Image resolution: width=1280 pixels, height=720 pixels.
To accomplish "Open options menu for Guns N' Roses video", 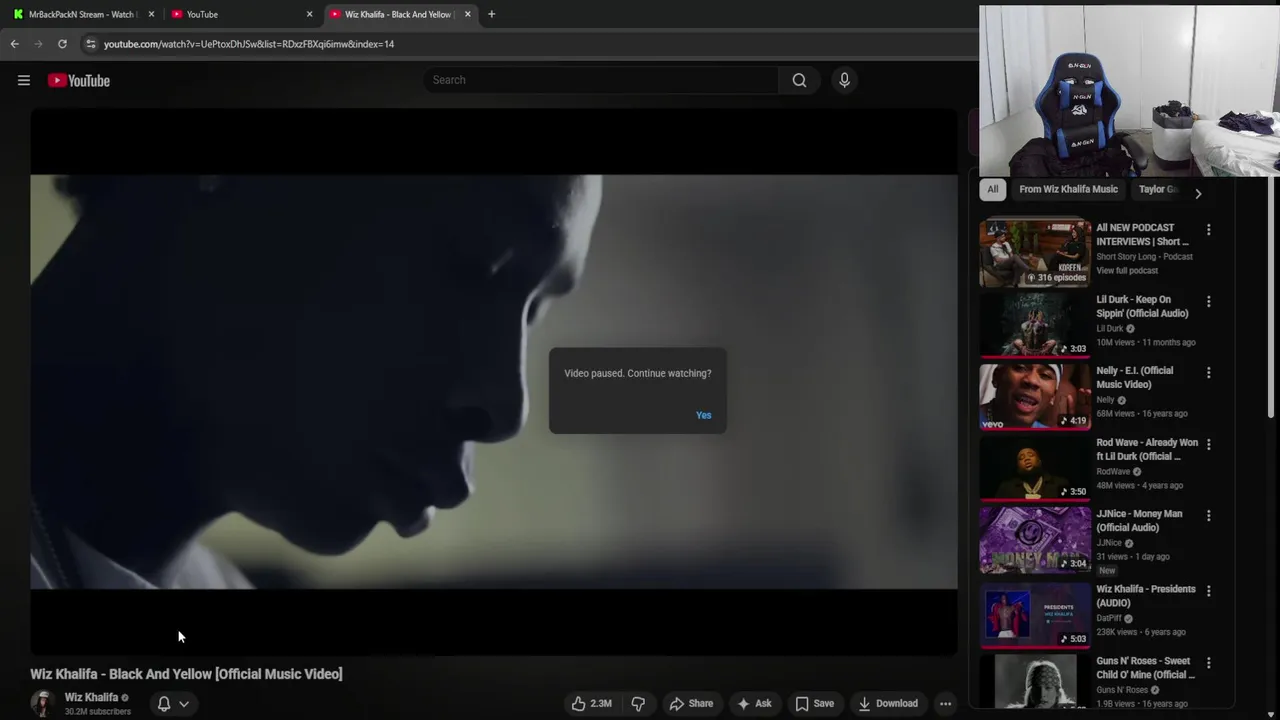I will (1208, 663).
